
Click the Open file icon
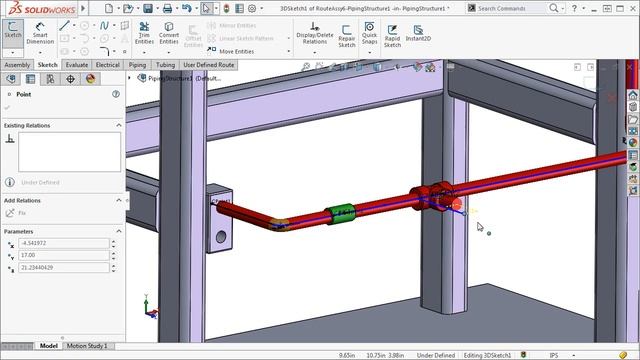pos(128,8)
